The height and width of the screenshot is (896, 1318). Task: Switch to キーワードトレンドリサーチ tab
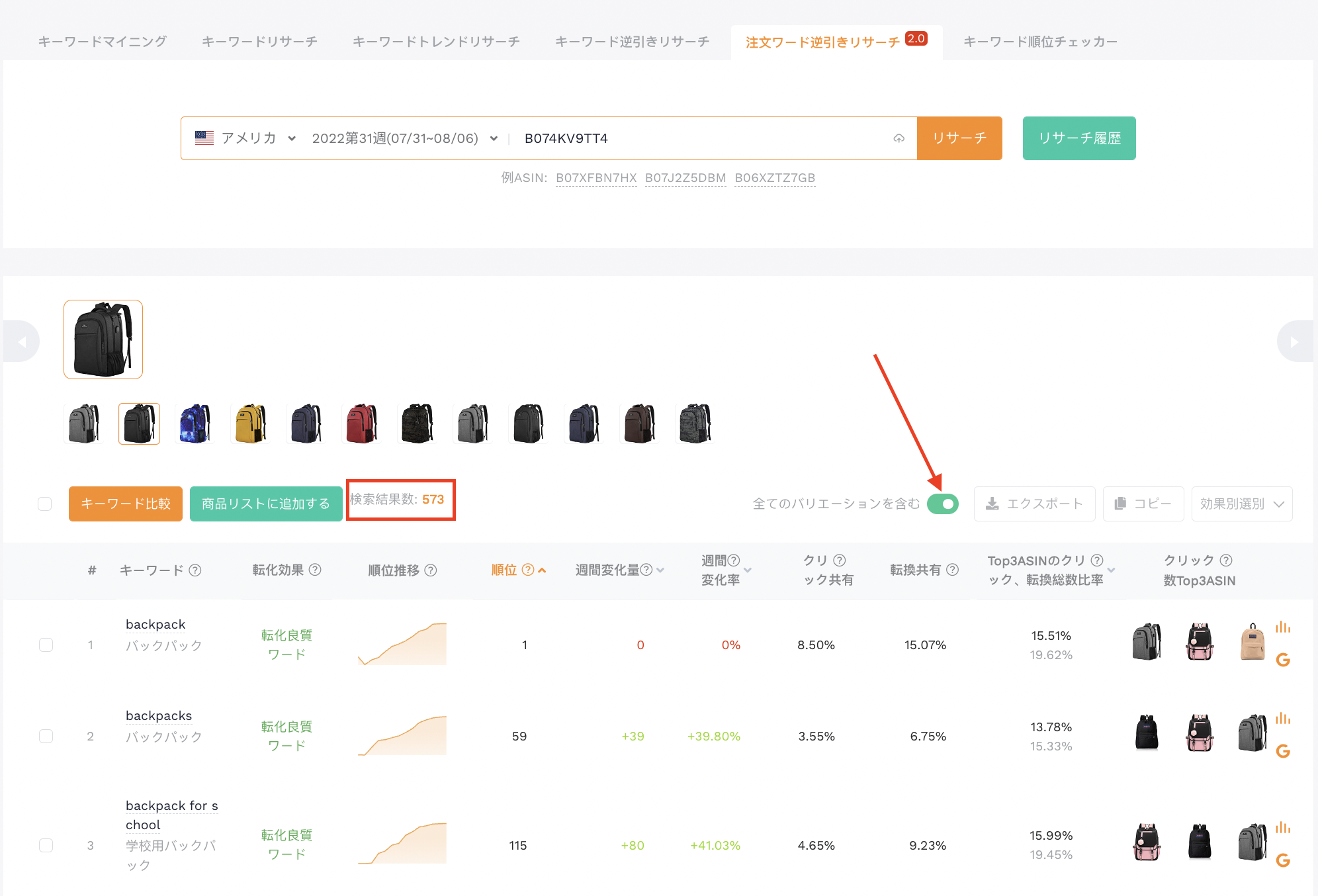pos(437,42)
